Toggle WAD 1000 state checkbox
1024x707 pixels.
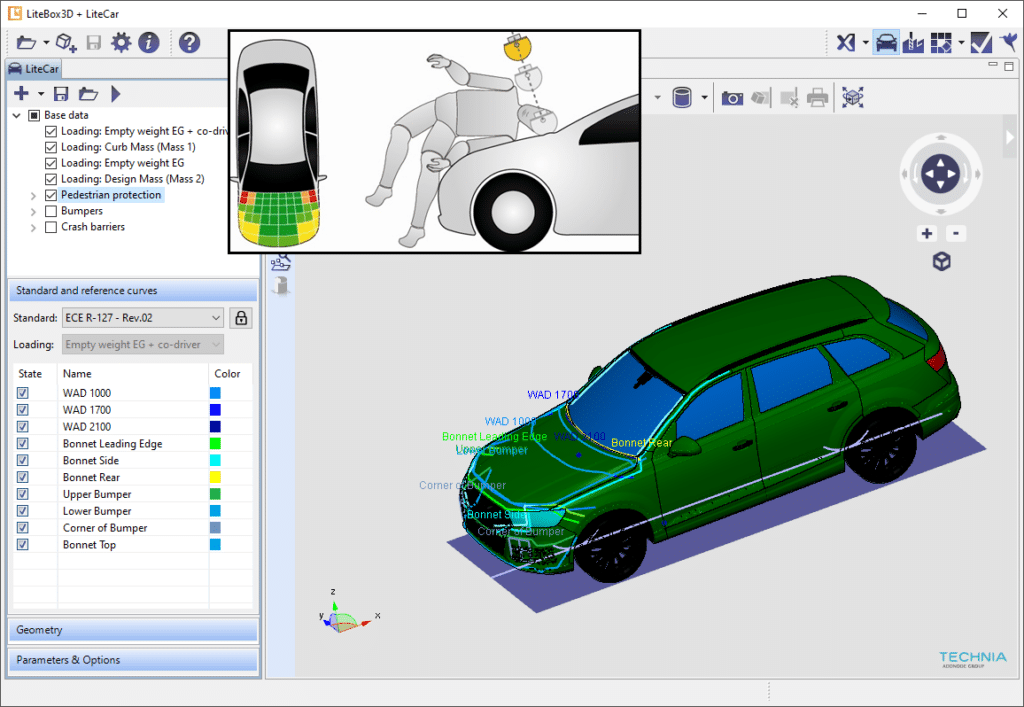coord(23,393)
